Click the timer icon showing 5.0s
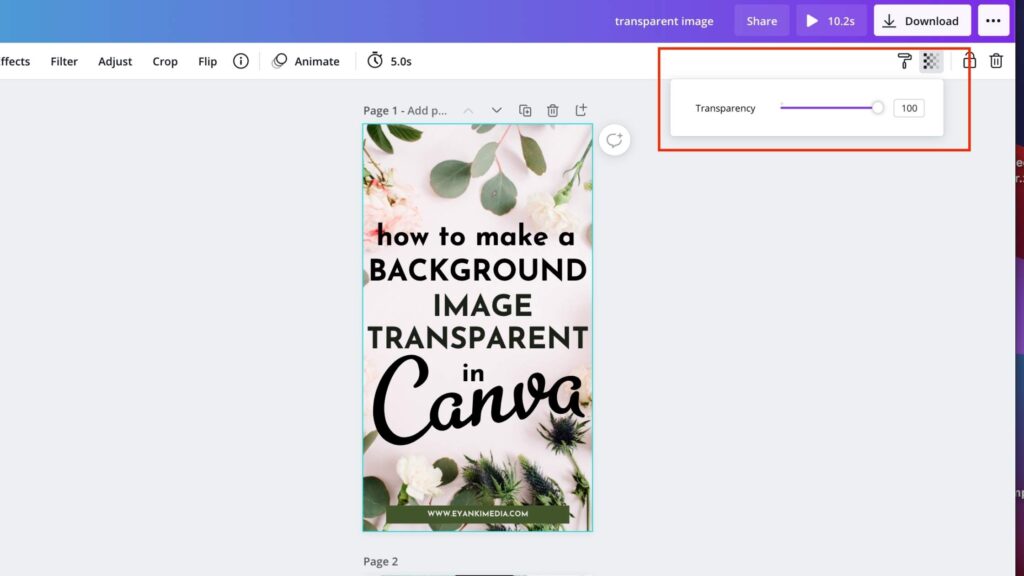The image size is (1024, 576). coord(376,60)
